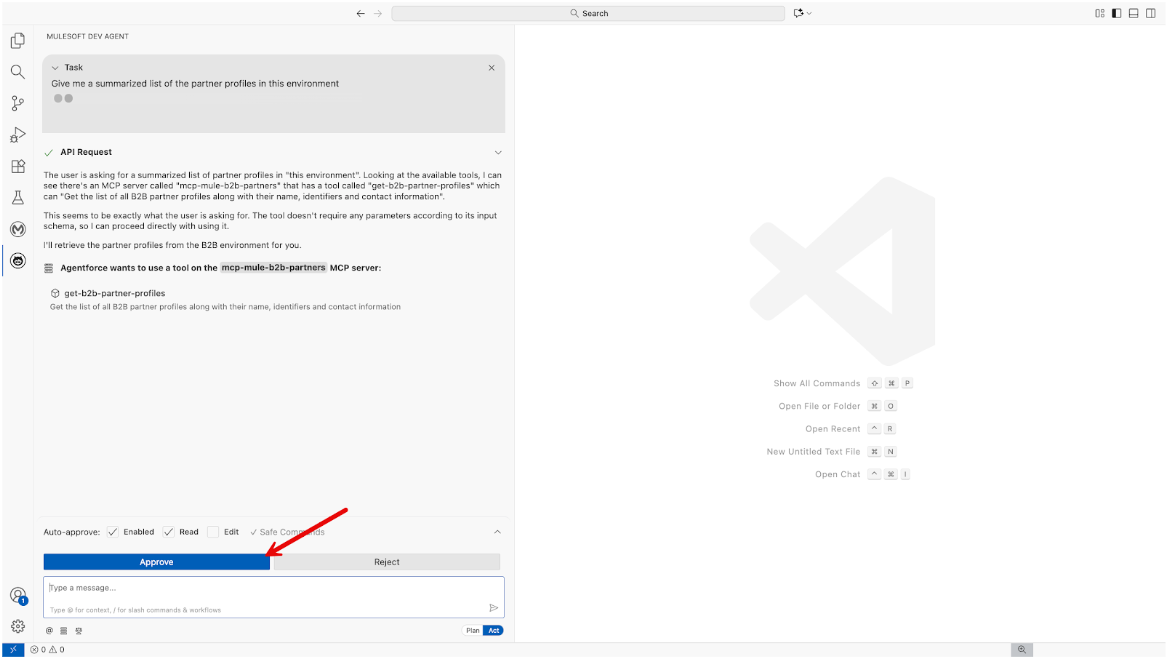Open Source Control view
The image size is (1171, 659).
tap(17, 103)
